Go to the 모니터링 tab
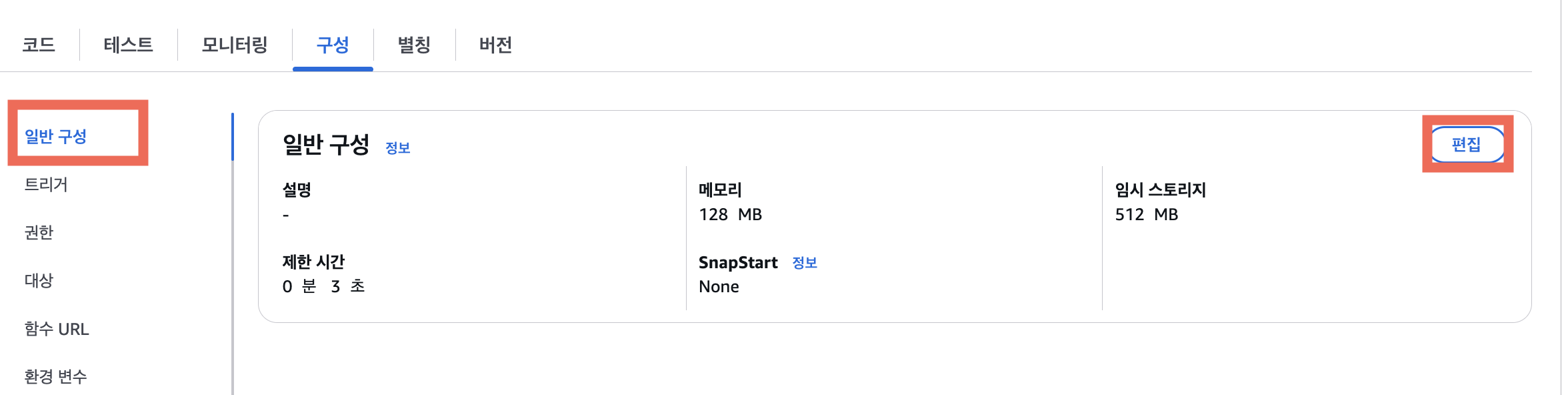1568x395 pixels. (235, 45)
